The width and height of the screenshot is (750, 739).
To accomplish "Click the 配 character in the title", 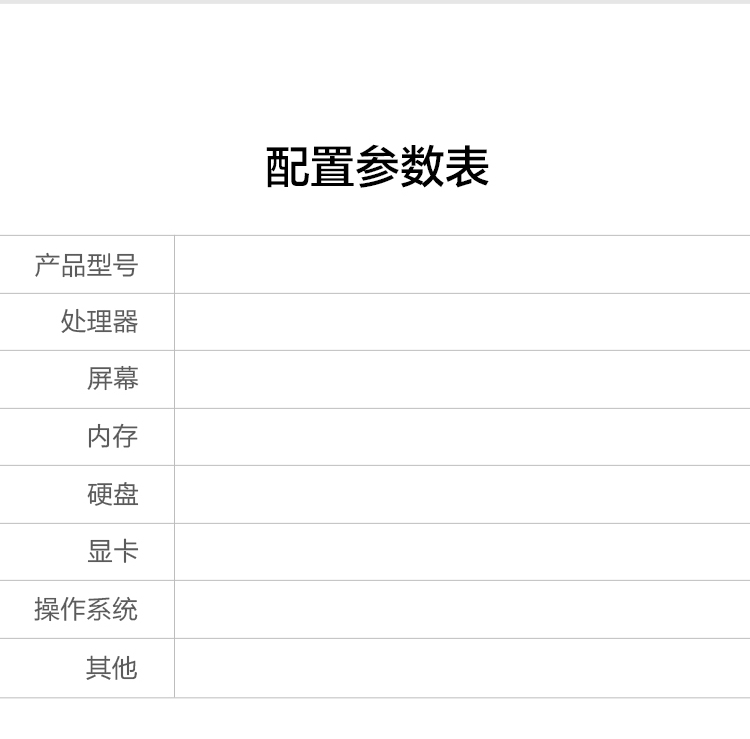I will (x=287, y=166).
